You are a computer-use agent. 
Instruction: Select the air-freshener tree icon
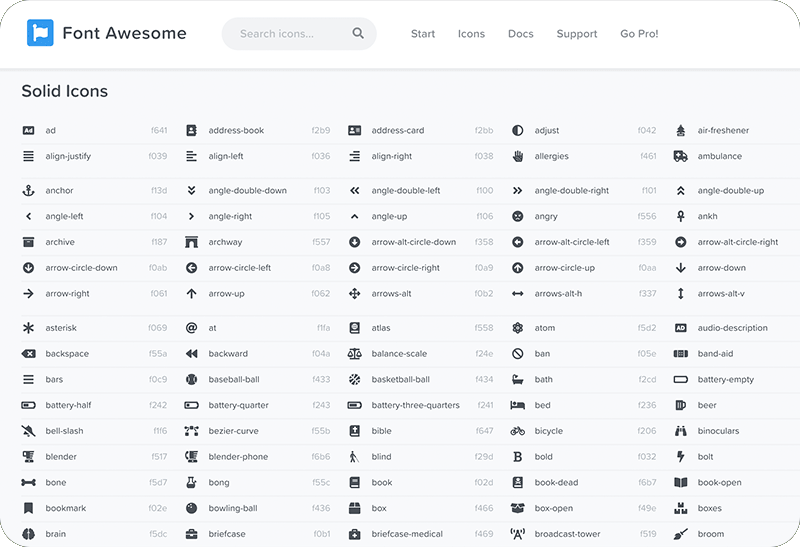pyautogui.click(x=681, y=131)
